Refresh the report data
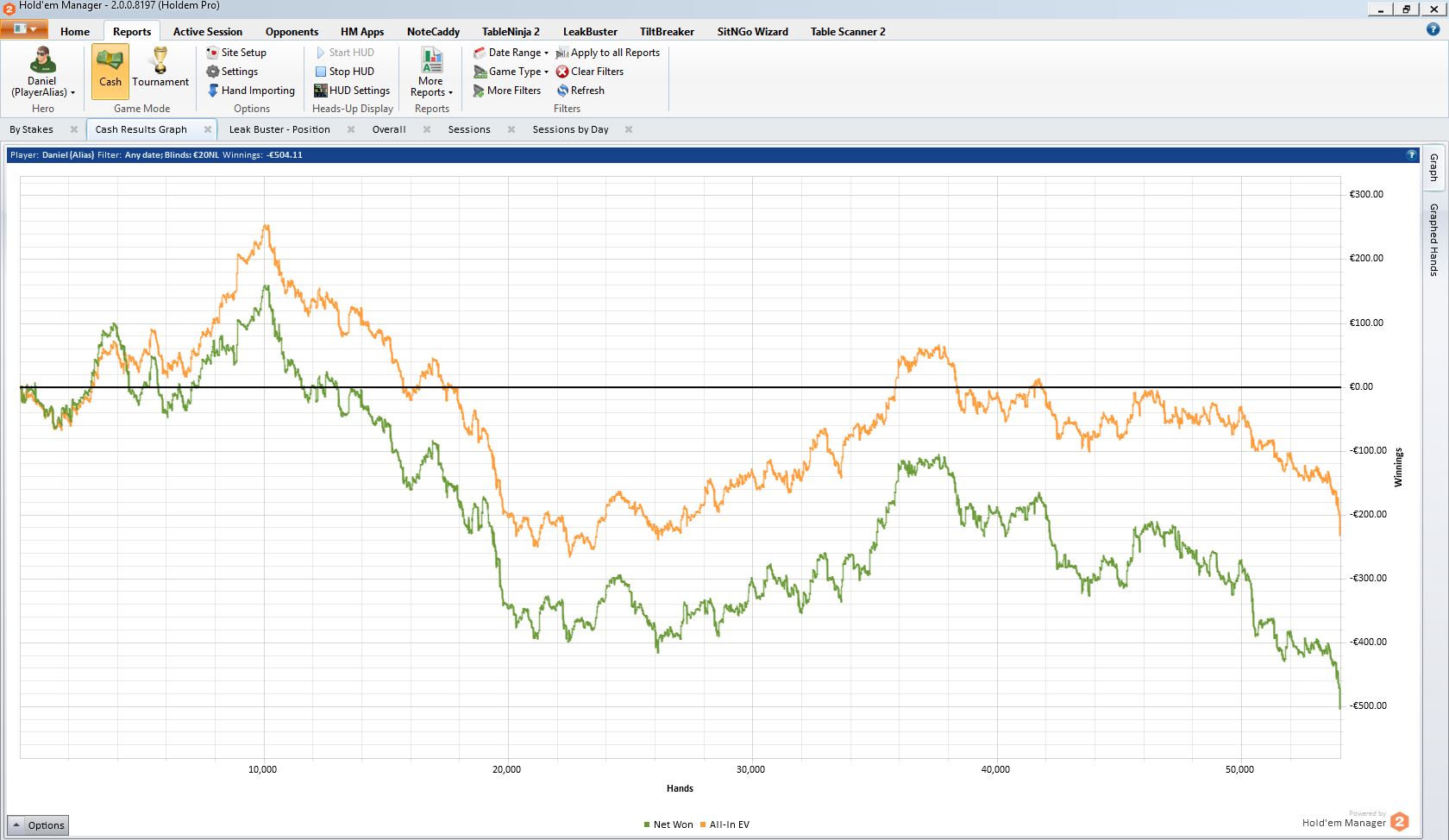 [x=580, y=91]
